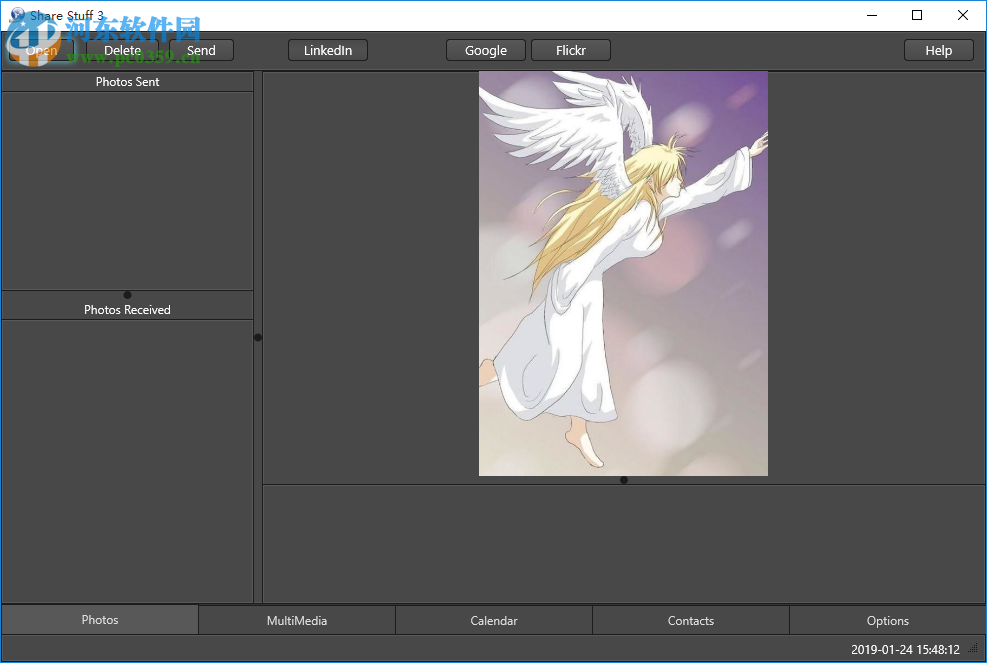Click the Photos Received header

click(x=127, y=310)
